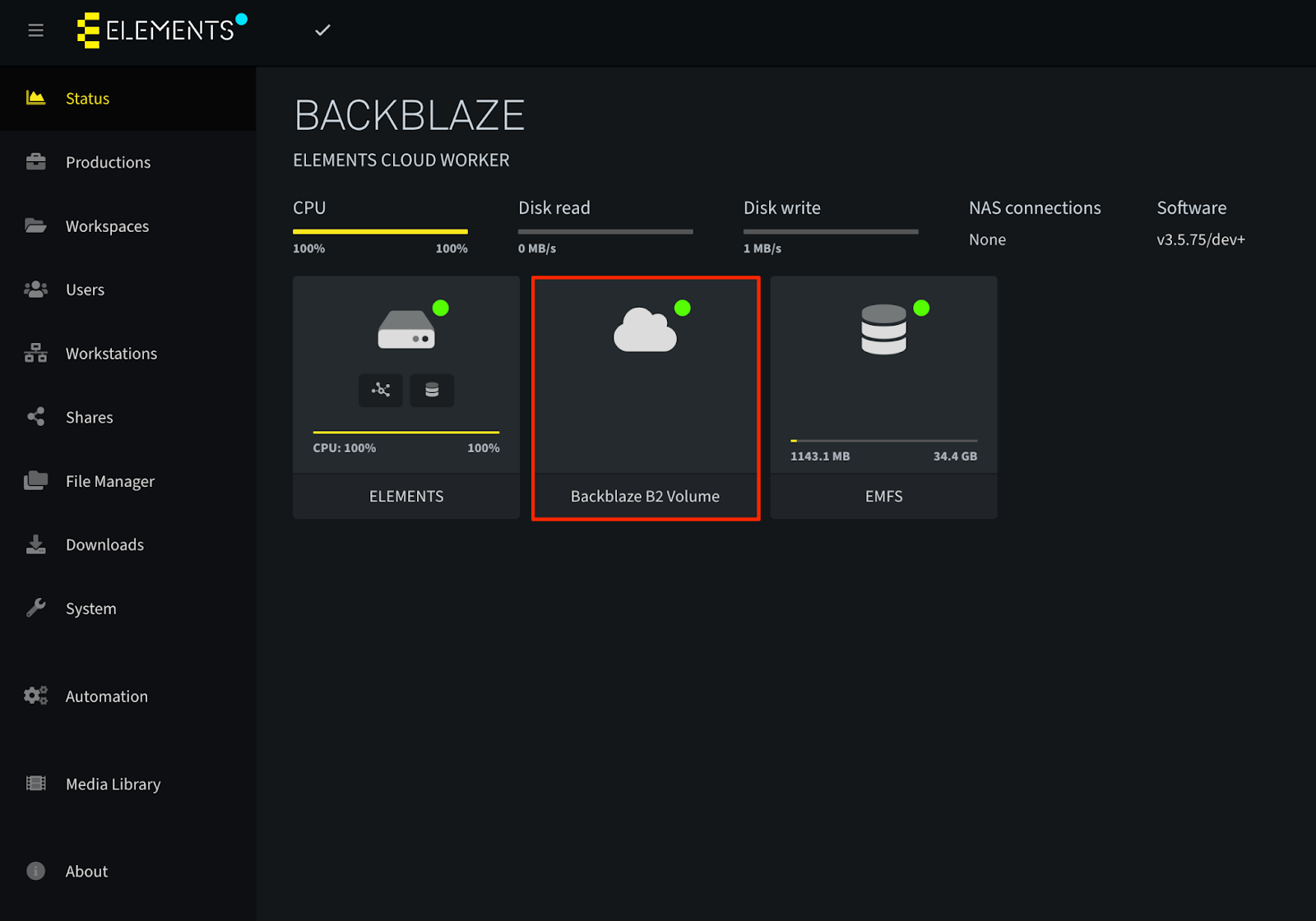Click the Media Library film icon

pos(35,784)
